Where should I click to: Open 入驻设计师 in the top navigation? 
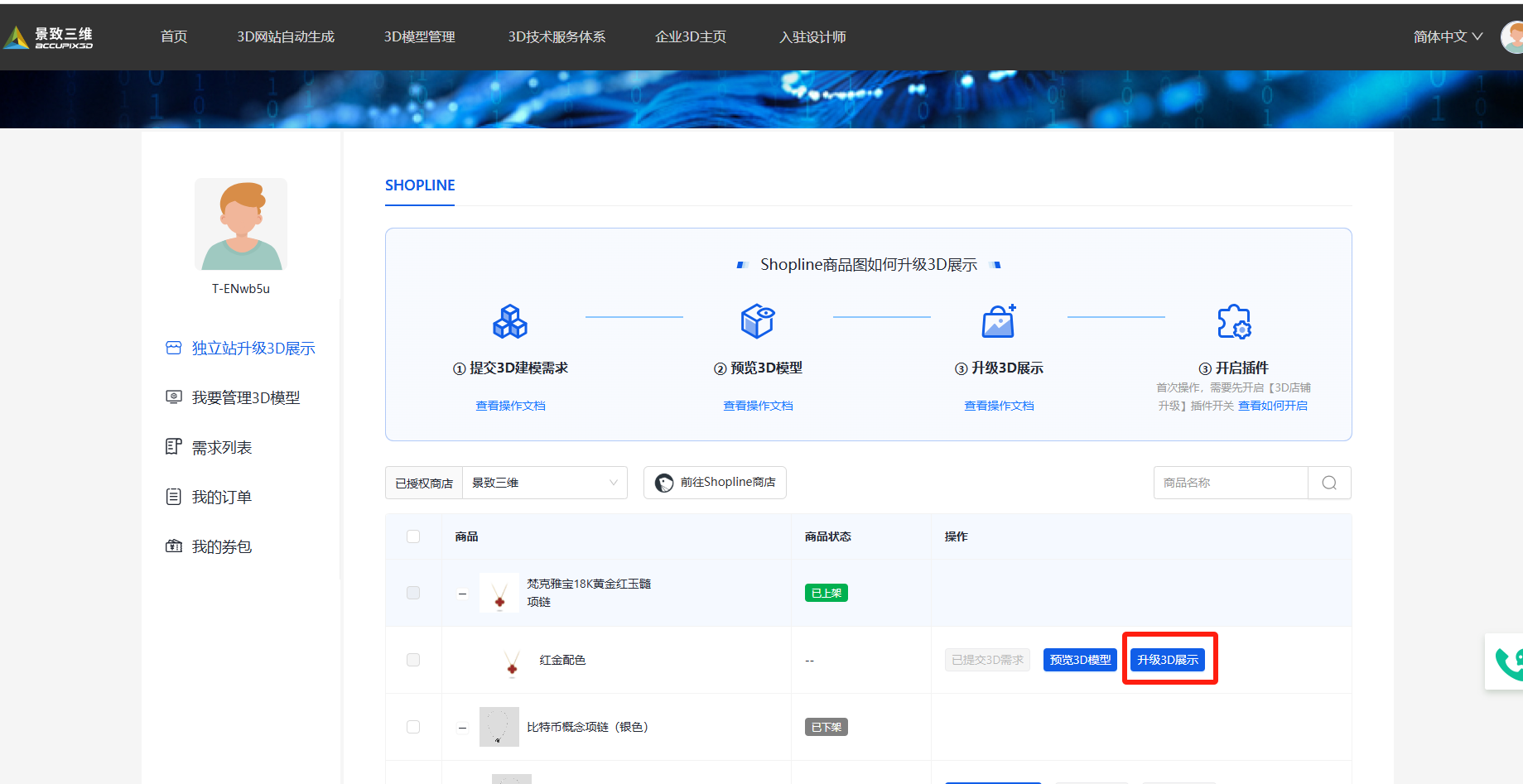point(812,36)
